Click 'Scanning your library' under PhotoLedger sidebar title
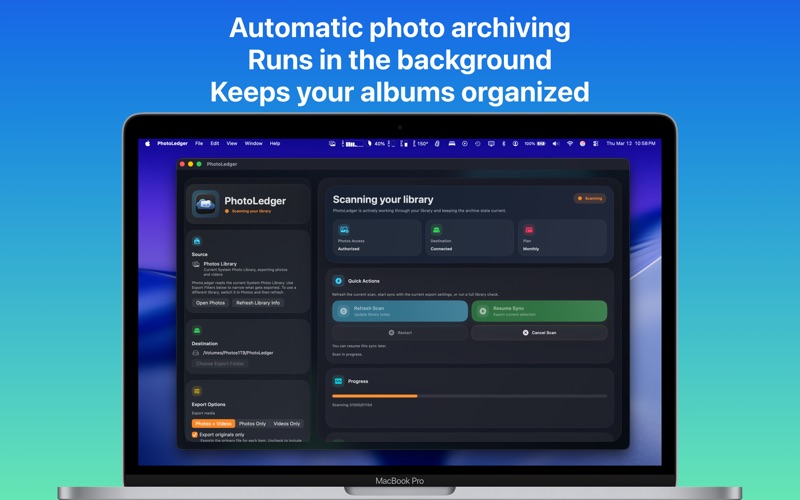 pos(252,211)
